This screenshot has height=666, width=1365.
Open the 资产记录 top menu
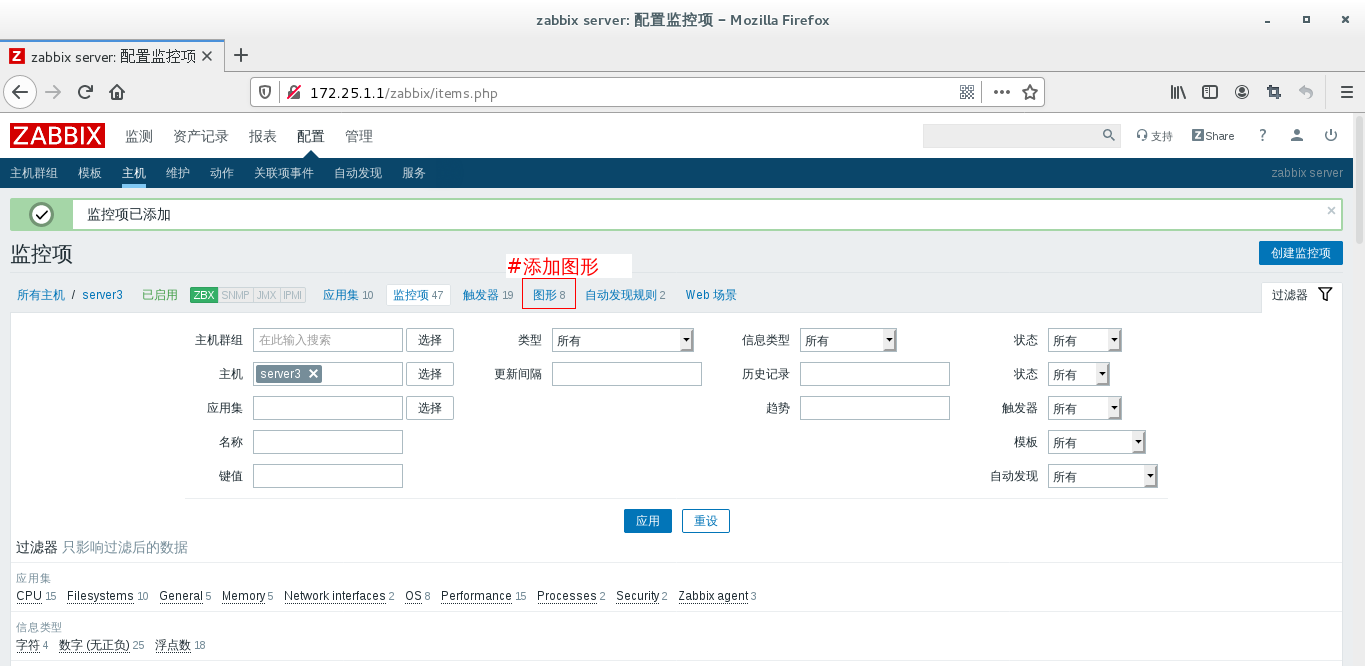click(x=201, y=136)
